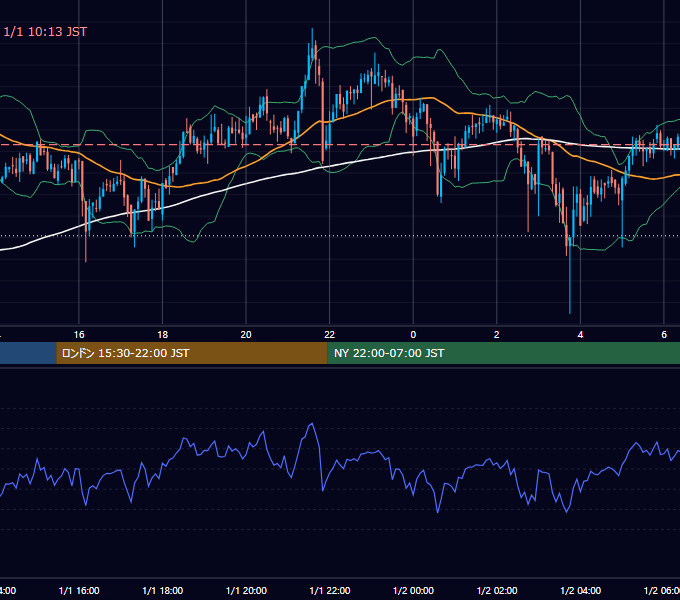Click the NY 22:00-07:00 JST session bar

[503, 353]
